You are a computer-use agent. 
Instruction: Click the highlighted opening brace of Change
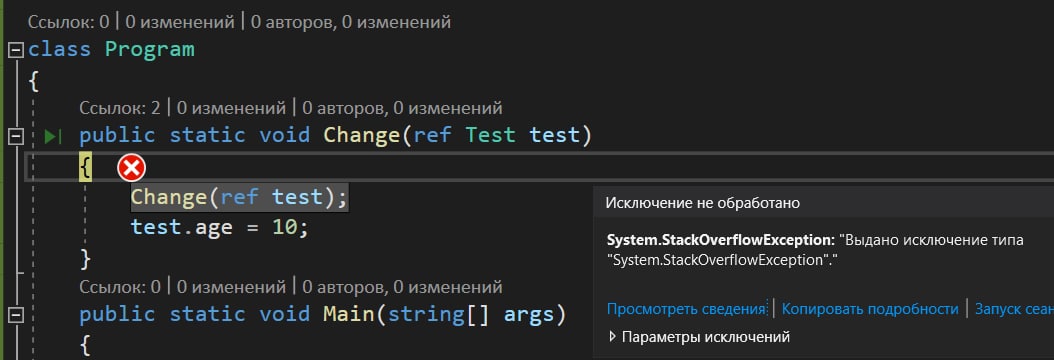(85, 168)
